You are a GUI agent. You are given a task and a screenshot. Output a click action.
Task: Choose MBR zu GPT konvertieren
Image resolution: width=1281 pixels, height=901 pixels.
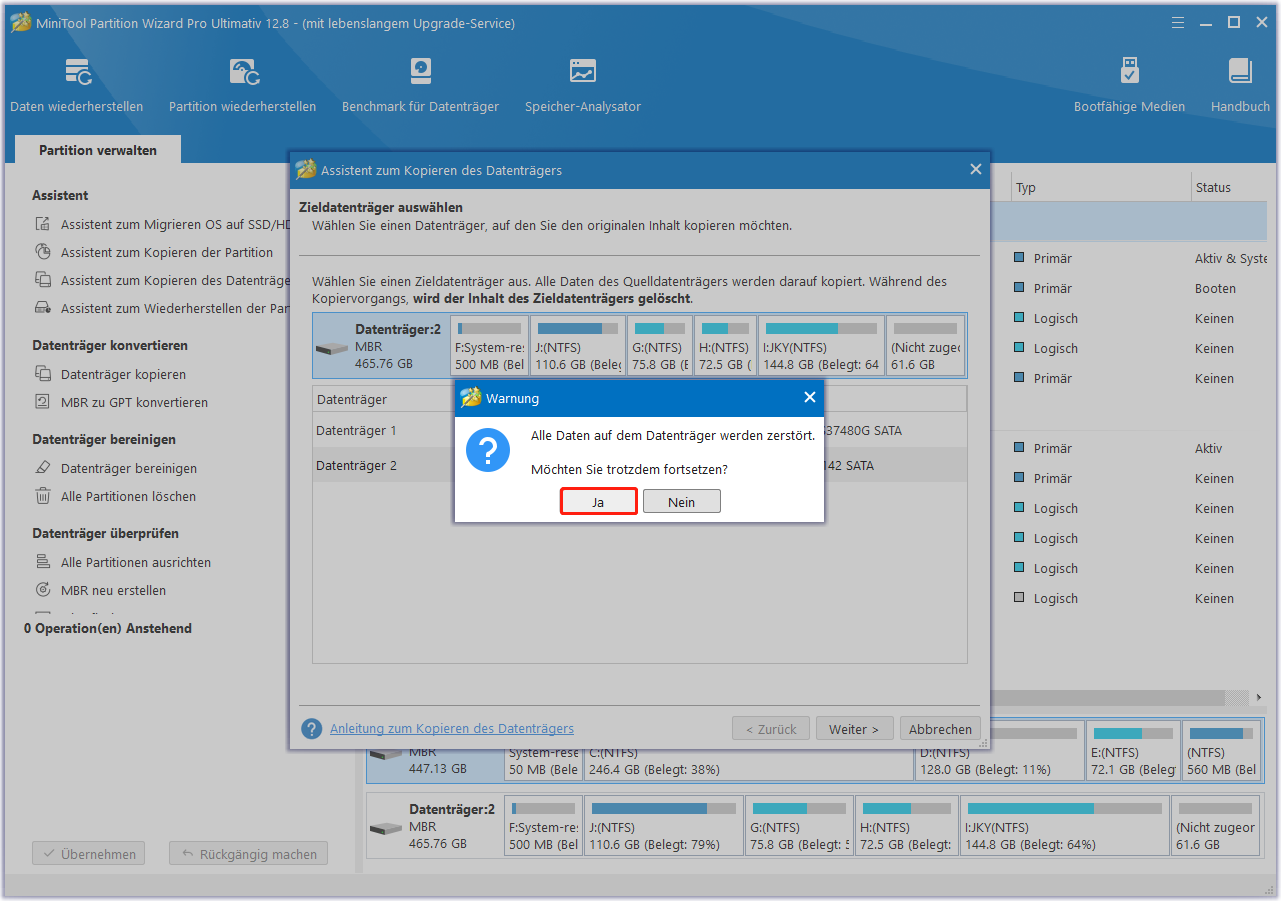[134, 403]
